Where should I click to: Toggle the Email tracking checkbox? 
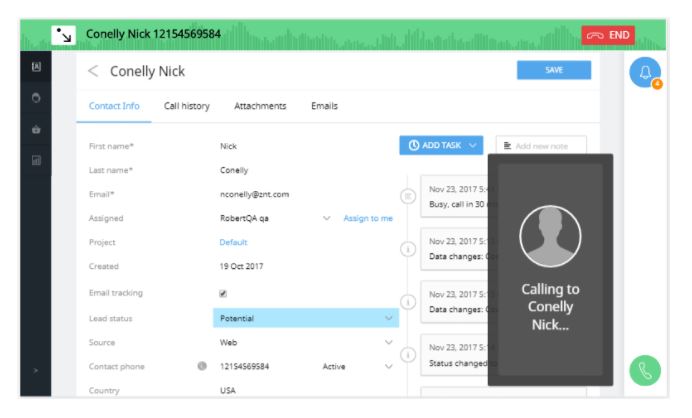223,294
